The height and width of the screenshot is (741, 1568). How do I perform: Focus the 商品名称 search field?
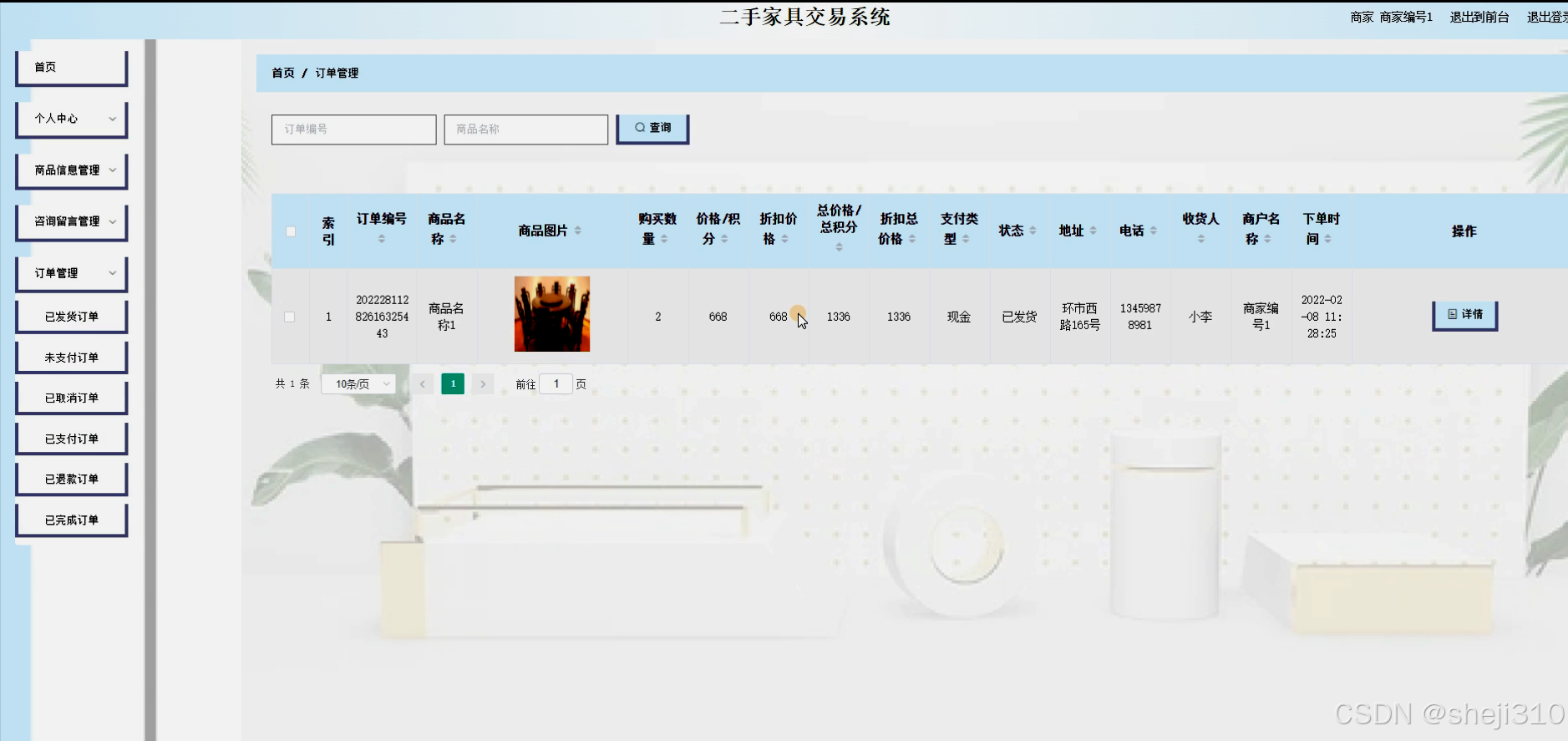point(526,129)
